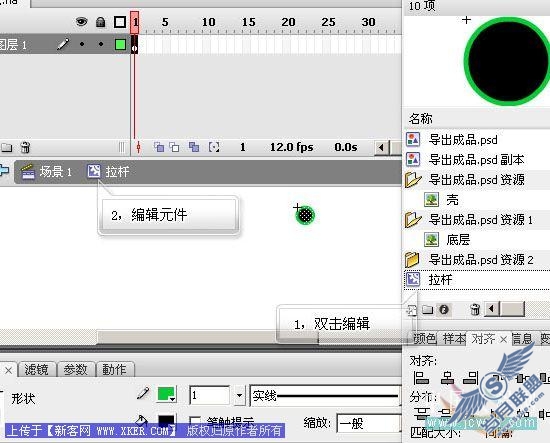Enable onion skin outlines
The width and height of the screenshot is (550, 443).
point(174,147)
